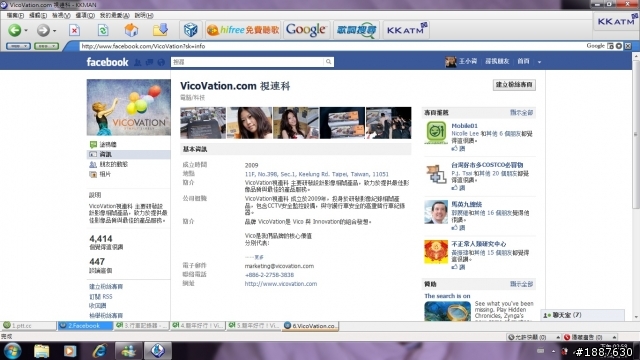Viewport: 640px width, 360px height.
Task: Click the magnifier in Facebook search box
Action: pyautogui.click(x=328, y=62)
